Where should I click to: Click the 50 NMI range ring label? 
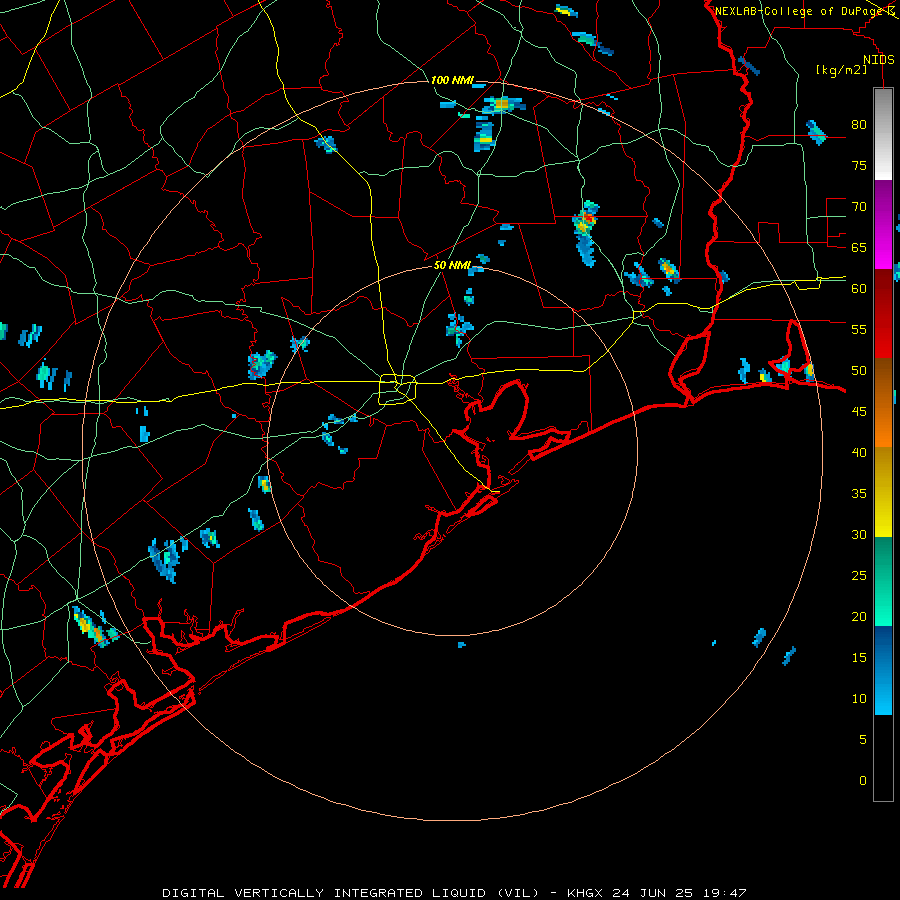[452, 265]
